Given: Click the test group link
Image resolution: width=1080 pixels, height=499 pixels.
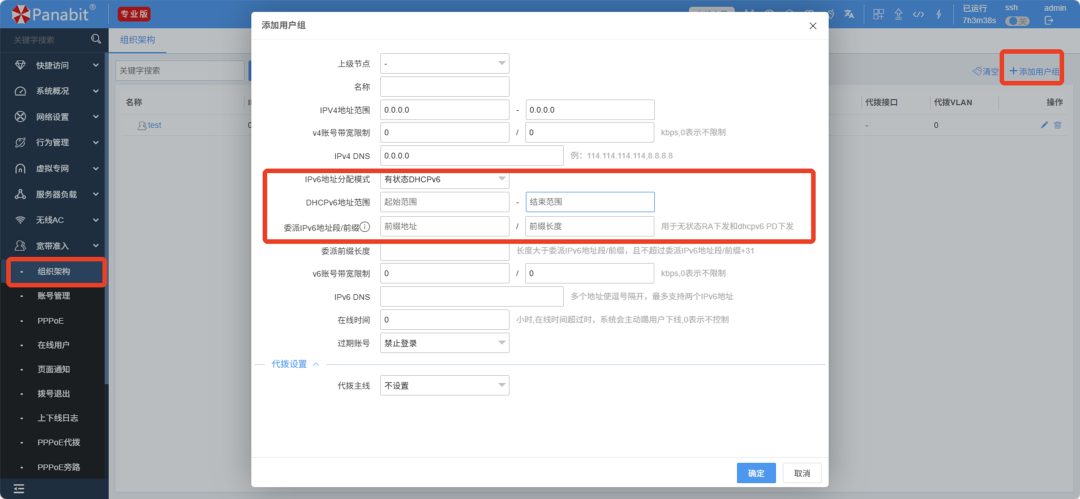Looking at the screenshot, I should [x=154, y=125].
